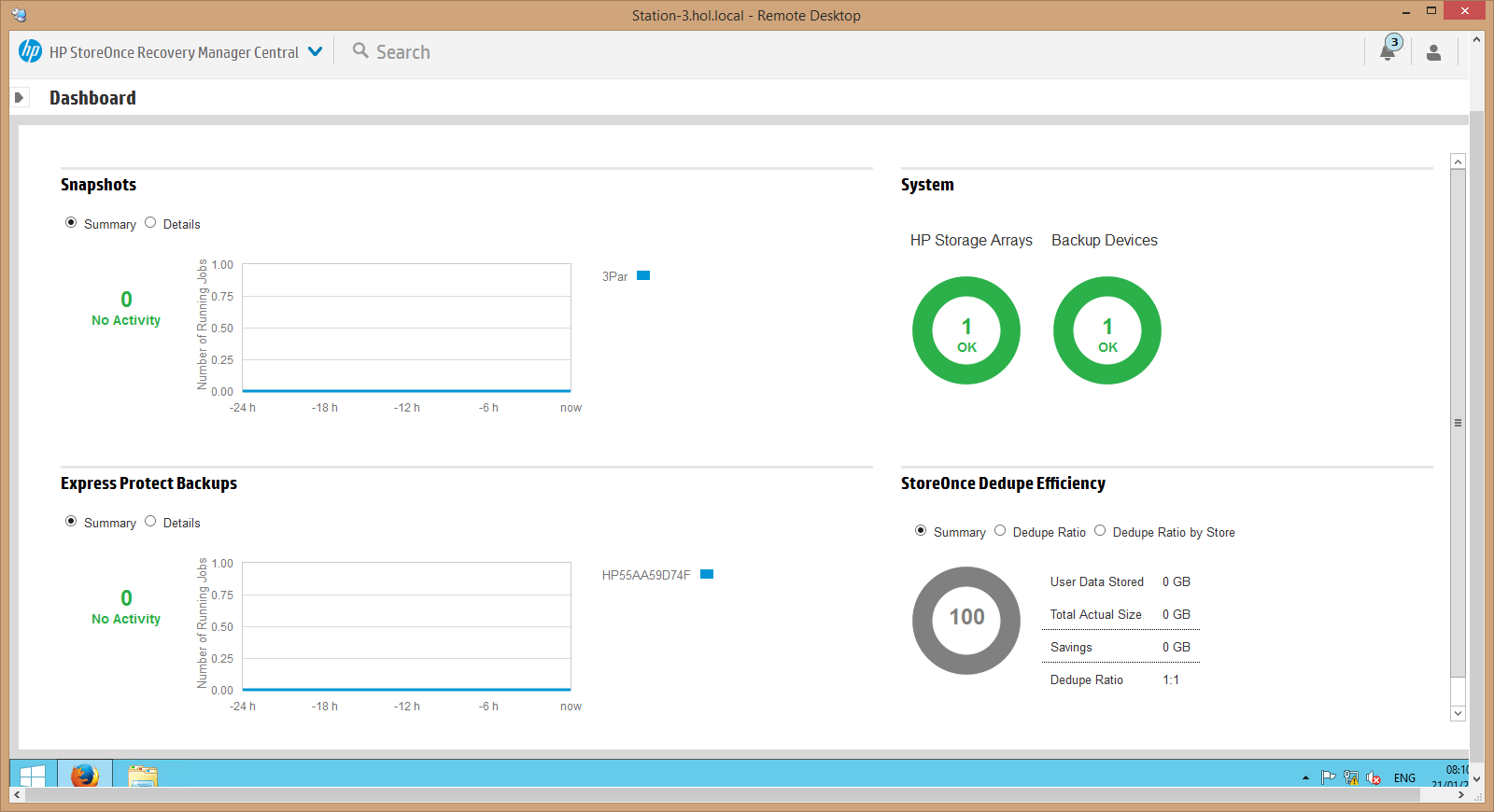Click the dashboard scrollbar down arrow

pyautogui.click(x=1458, y=713)
